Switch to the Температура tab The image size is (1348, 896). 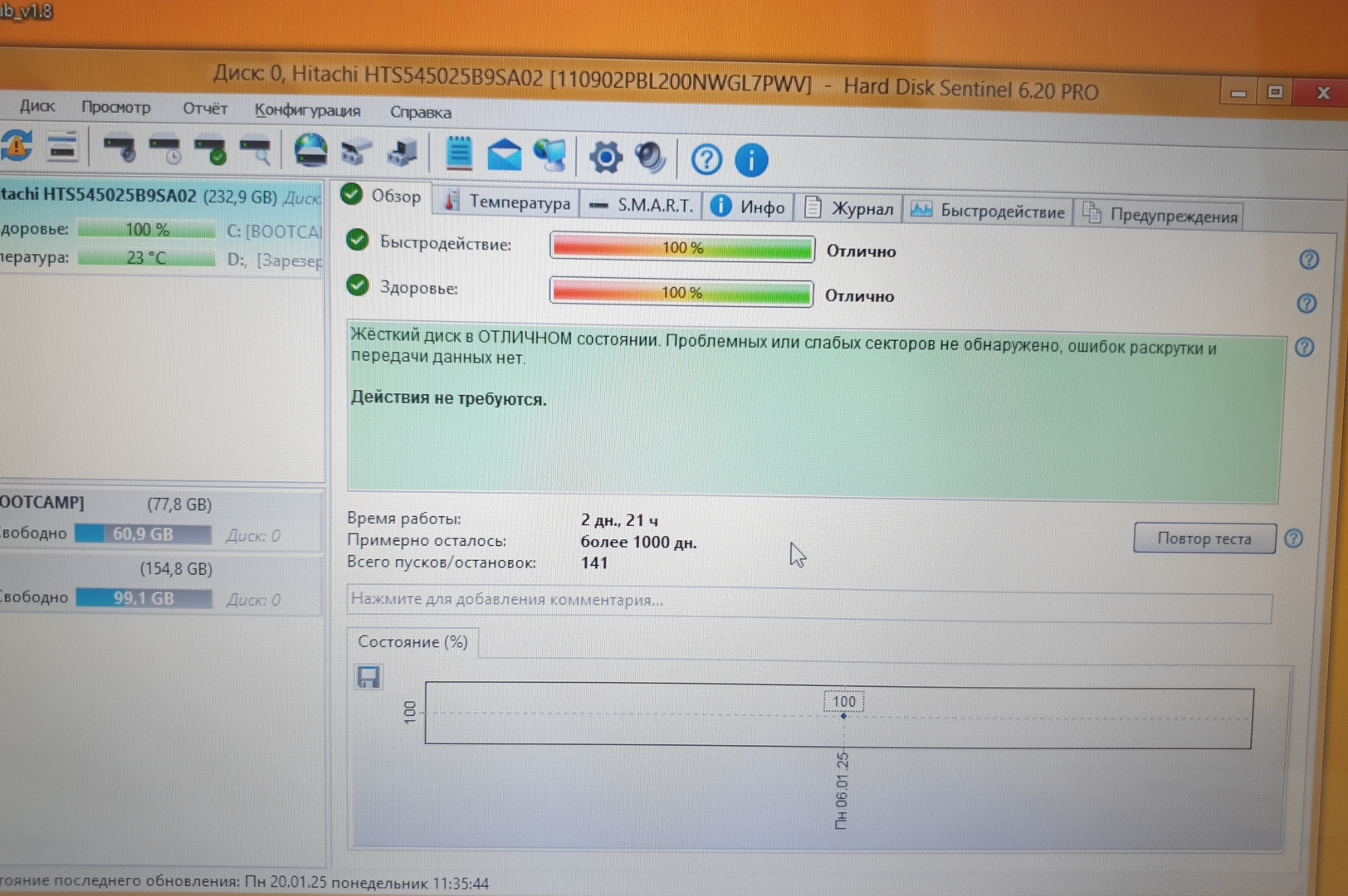pos(506,202)
